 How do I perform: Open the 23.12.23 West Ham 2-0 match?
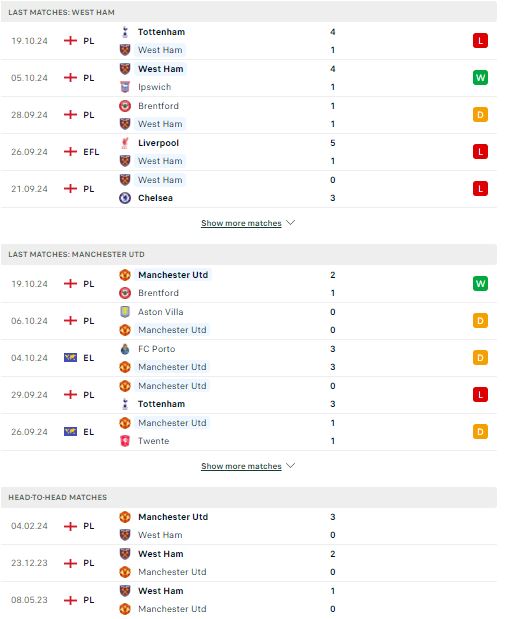coord(249,563)
